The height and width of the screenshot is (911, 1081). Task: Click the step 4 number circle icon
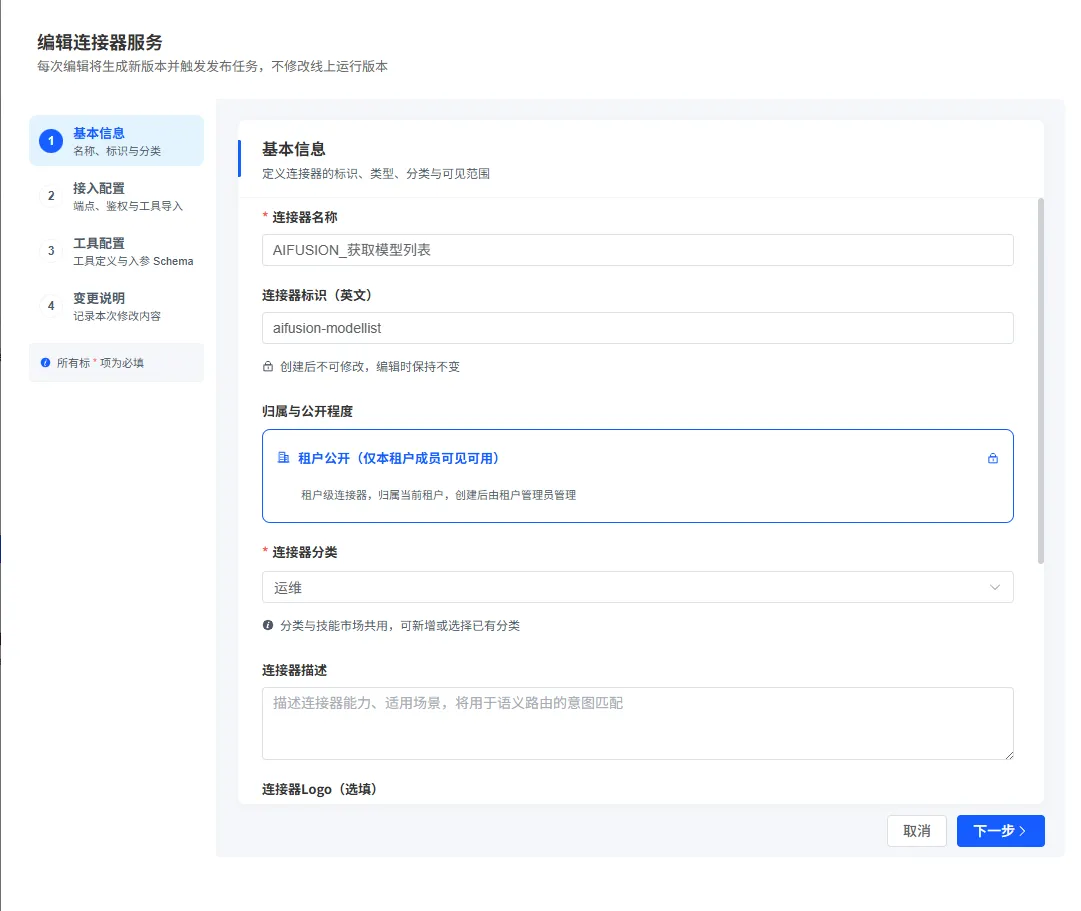[x=50, y=306]
